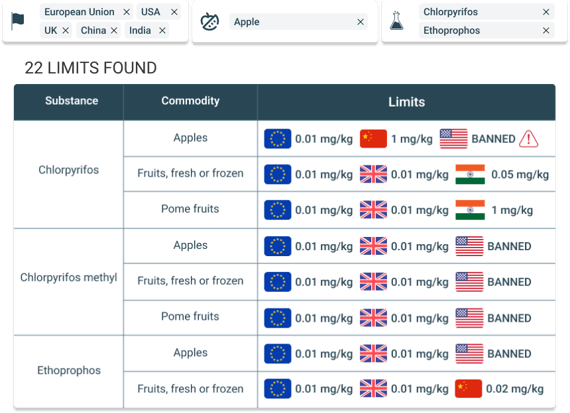Click Apples commodity in the Chlorpyrifos group
Image resolution: width=570 pixels, height=413 pixels.
point(190,138)
